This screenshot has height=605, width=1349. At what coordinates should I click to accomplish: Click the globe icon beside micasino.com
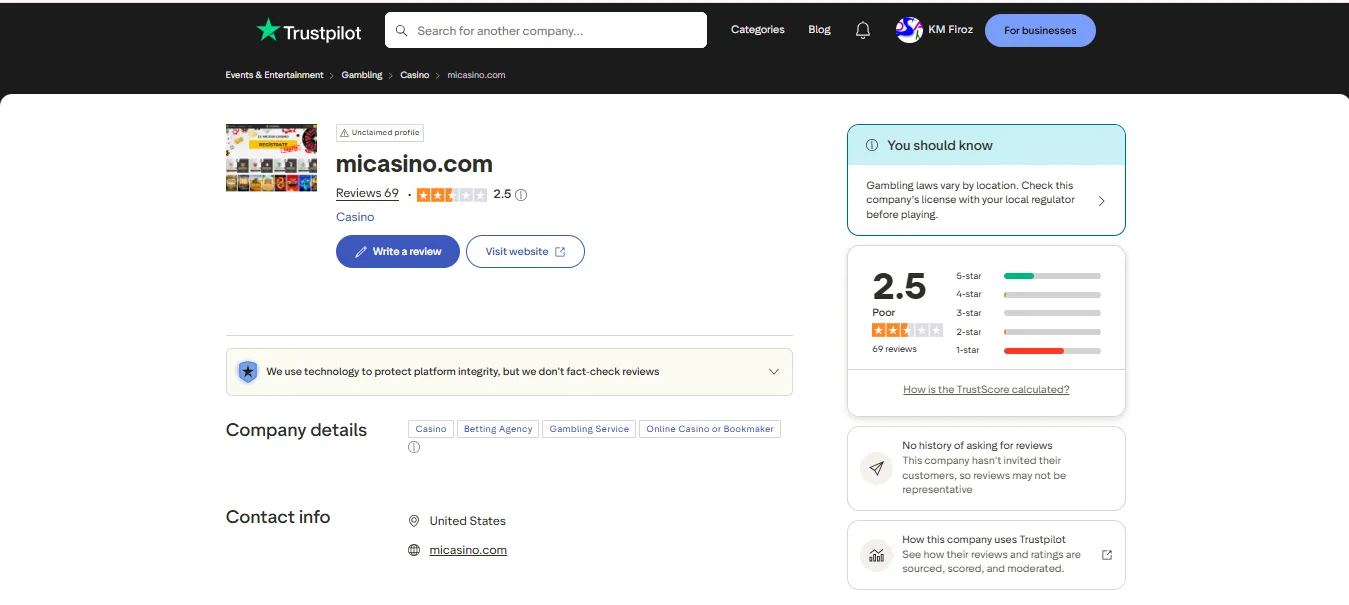pos(414,550)
